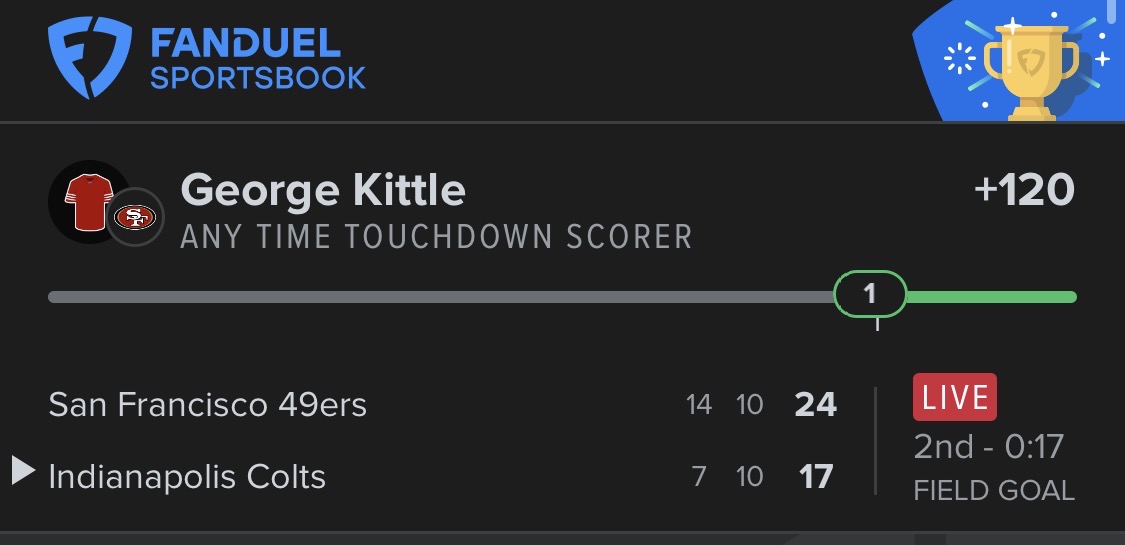Click the threshold marker labeled 1
The height and width of the screenshot is (545, 1125).
869,295
